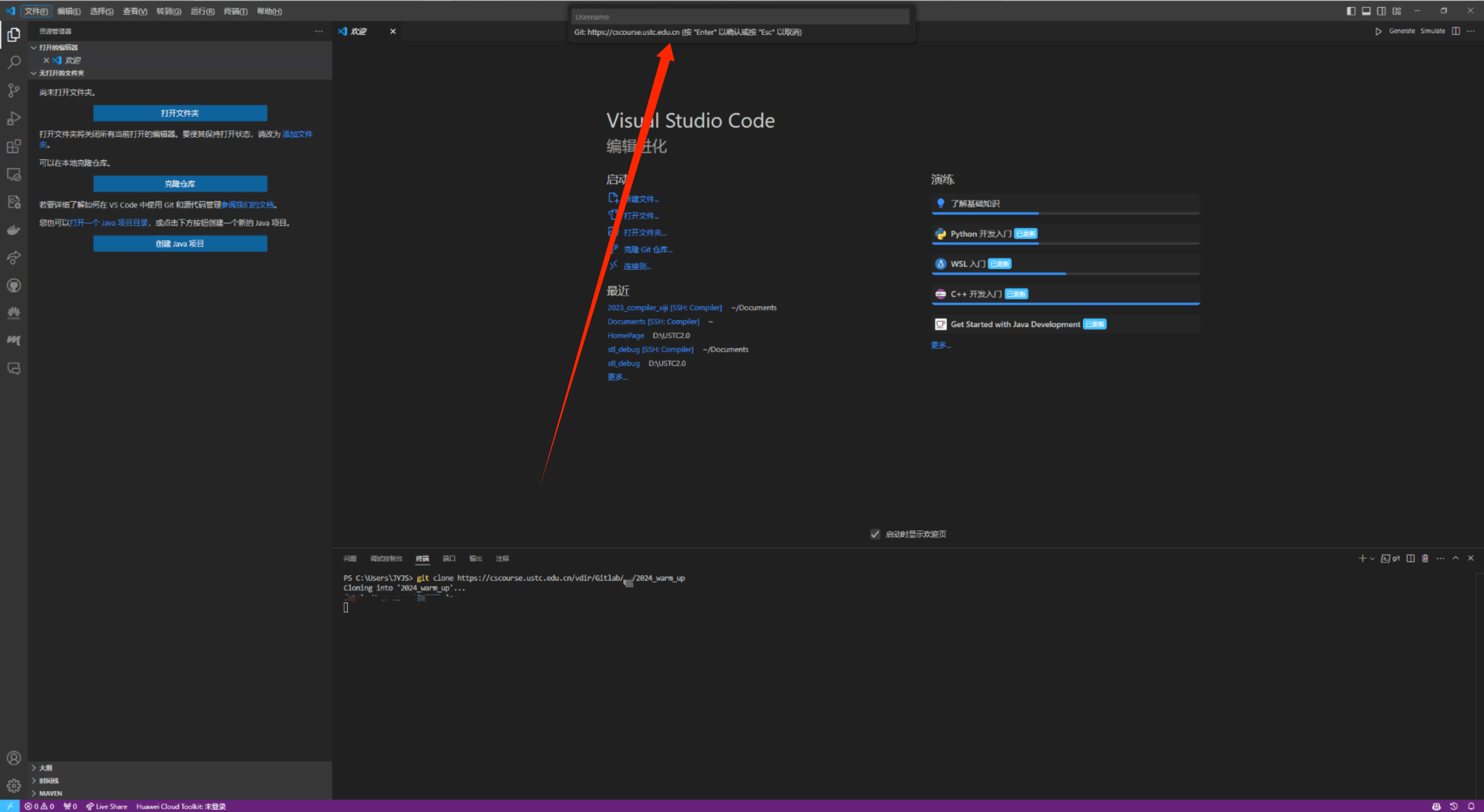Open the 文件(F) menu
This screenshot has height=812, width=1484.
(x=36, y=11)
